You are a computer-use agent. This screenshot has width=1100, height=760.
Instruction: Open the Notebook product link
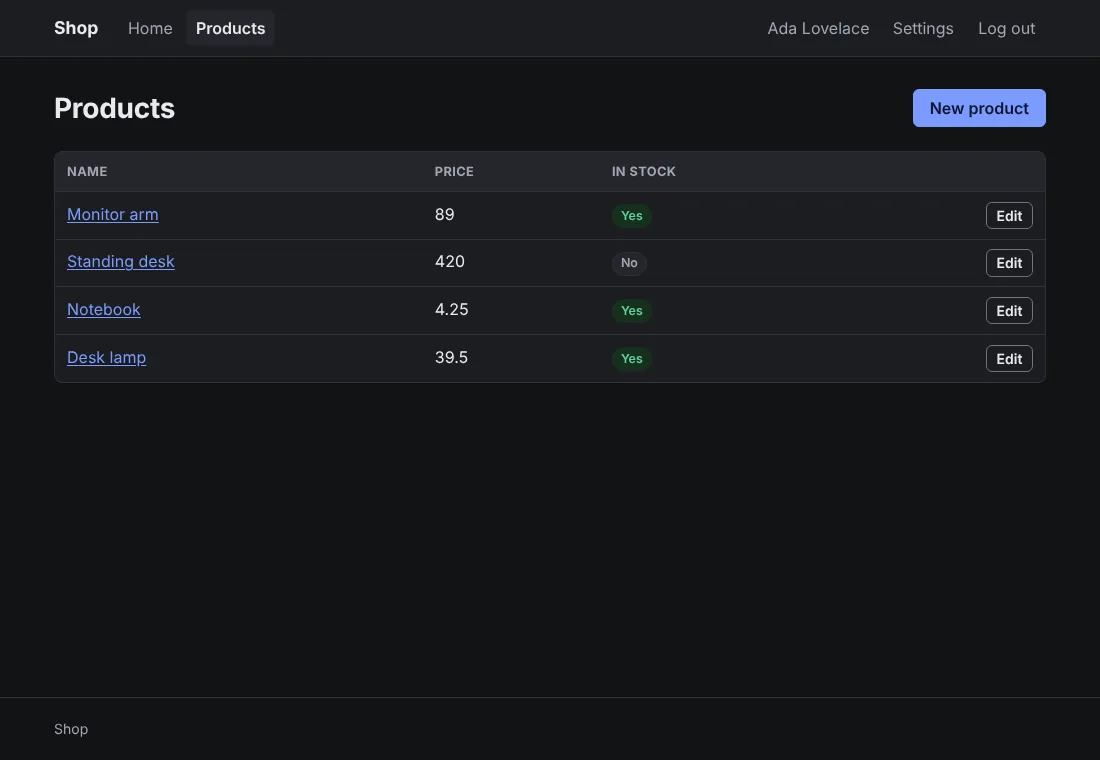(x=103, y=309)
